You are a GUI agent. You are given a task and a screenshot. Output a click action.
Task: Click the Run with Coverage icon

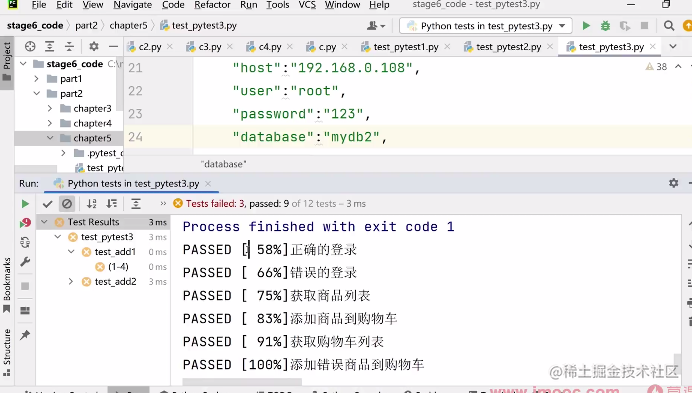tap(624, 26)
